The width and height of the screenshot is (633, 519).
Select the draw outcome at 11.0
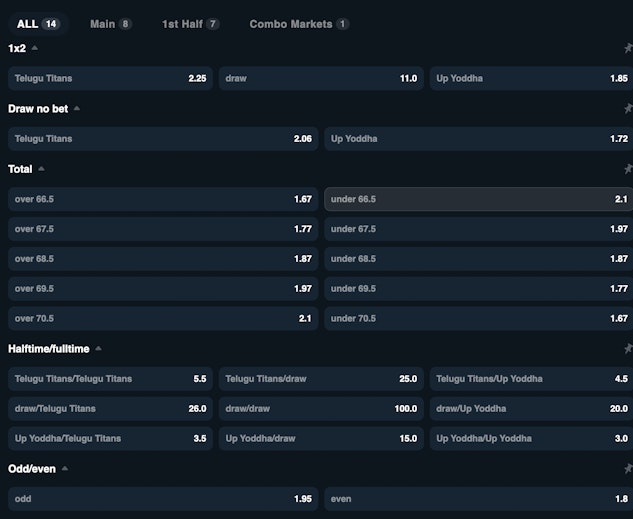coord(321,78)
